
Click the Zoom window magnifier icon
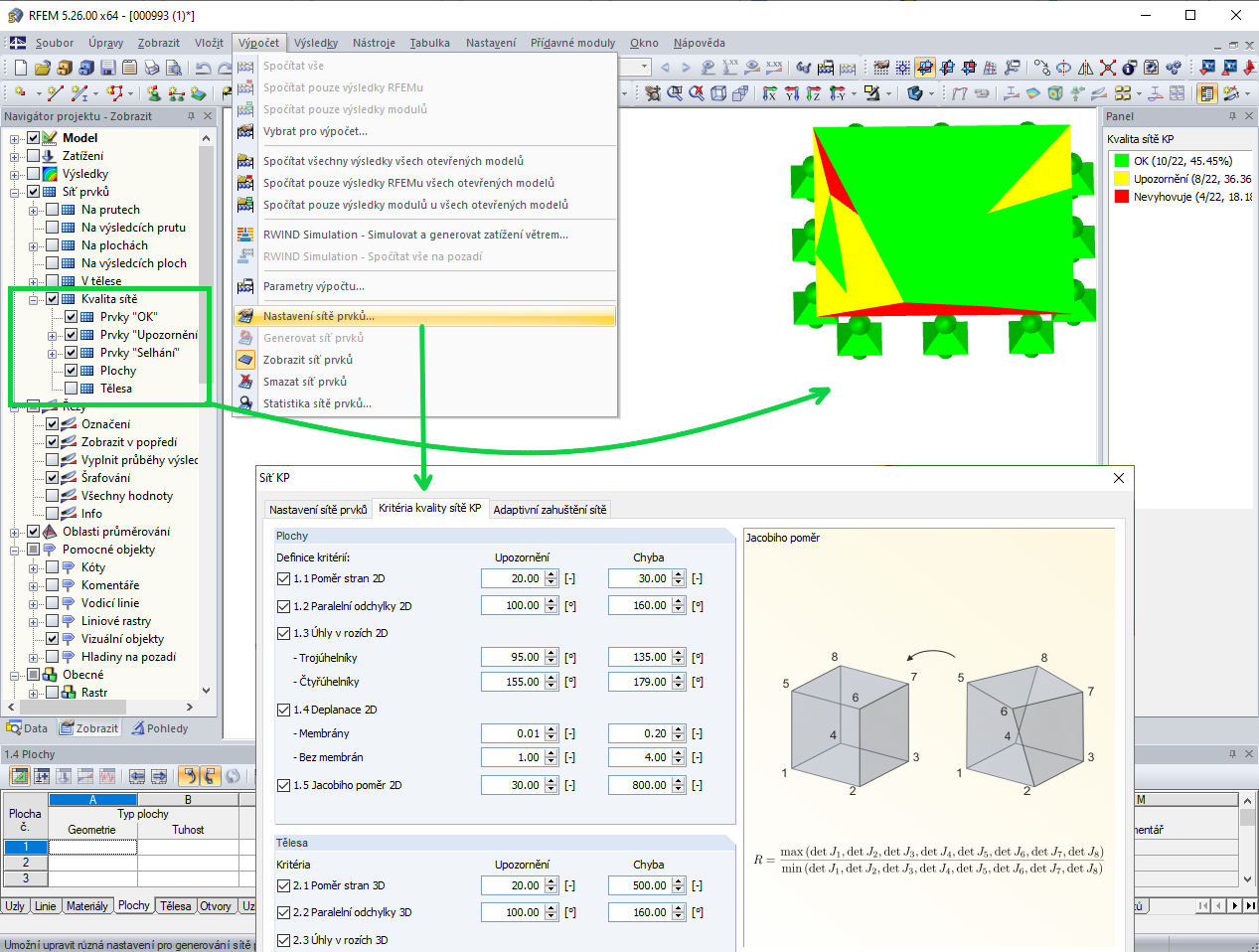675,93
